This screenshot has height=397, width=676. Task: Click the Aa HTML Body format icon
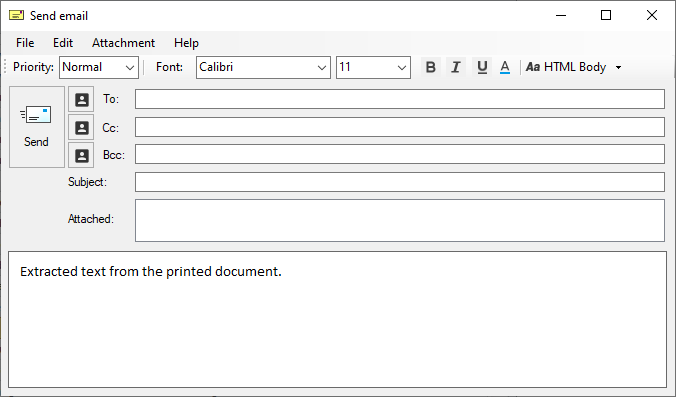coord(533,67)
